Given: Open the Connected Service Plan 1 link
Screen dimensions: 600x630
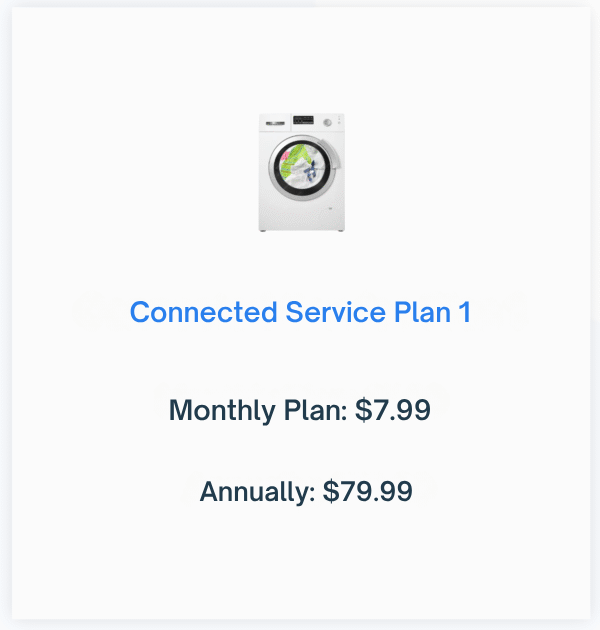Looking at the screenshot, I should coord(300,312).
